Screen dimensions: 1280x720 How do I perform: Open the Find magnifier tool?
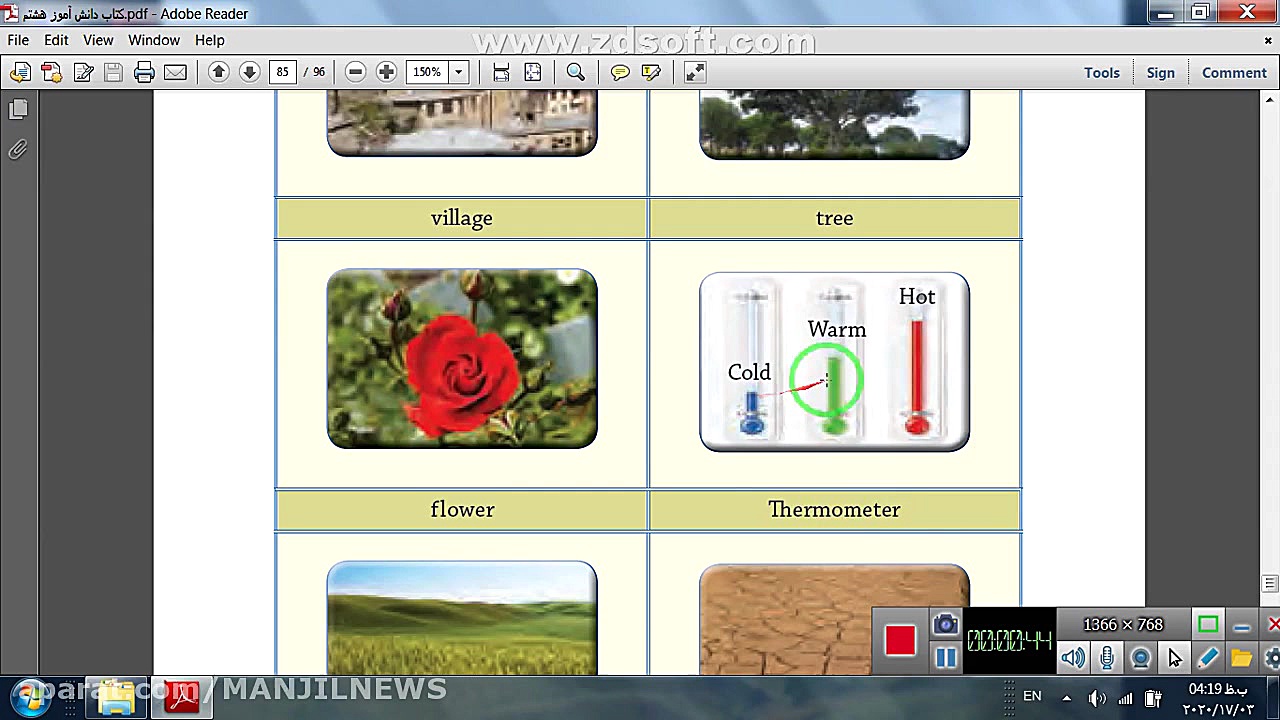[x=576, y=72]
